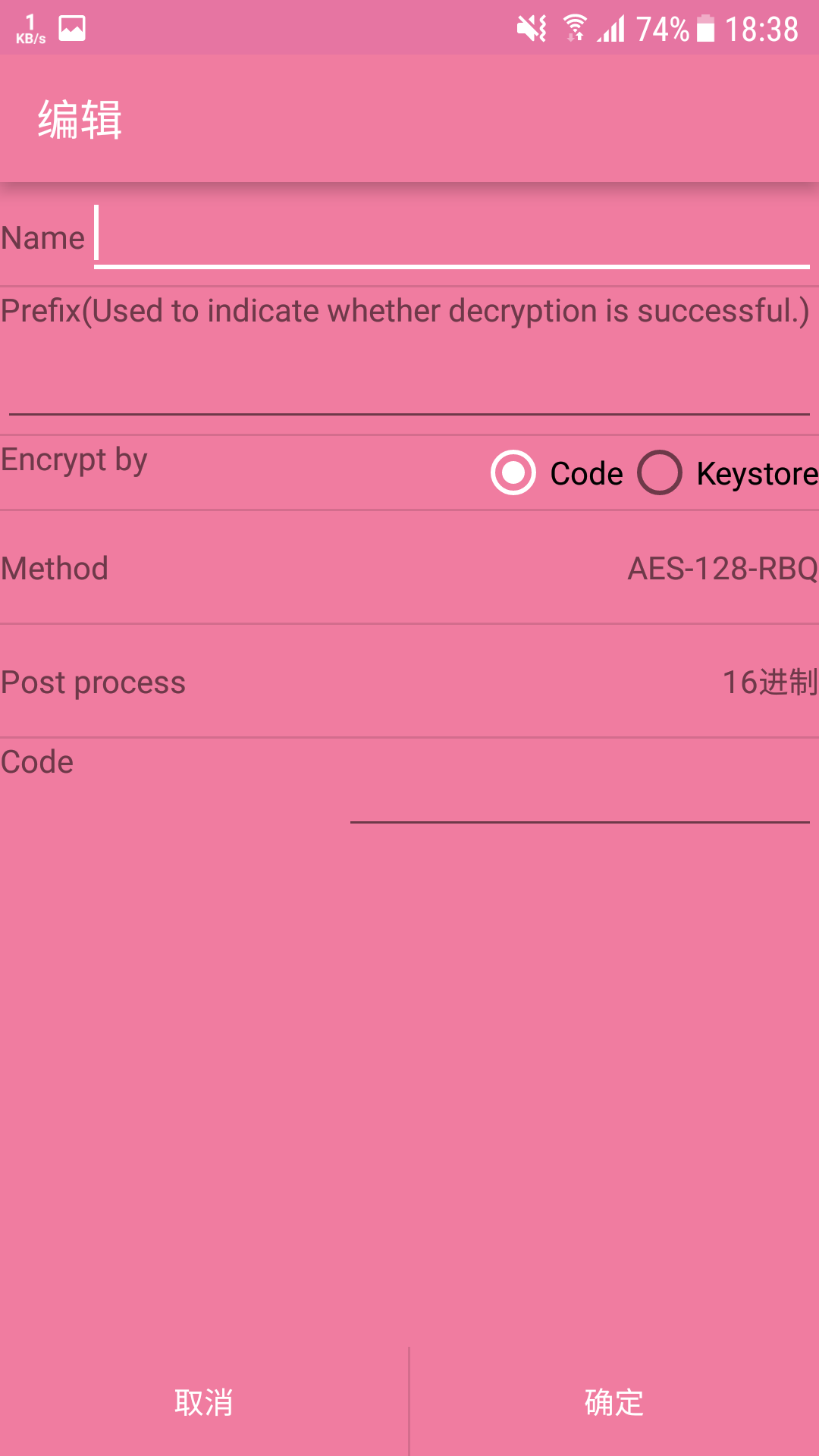The width and height of the screenshot is (819, 1456).
Task: Tap the muted sound status icon
Action: 531,29
